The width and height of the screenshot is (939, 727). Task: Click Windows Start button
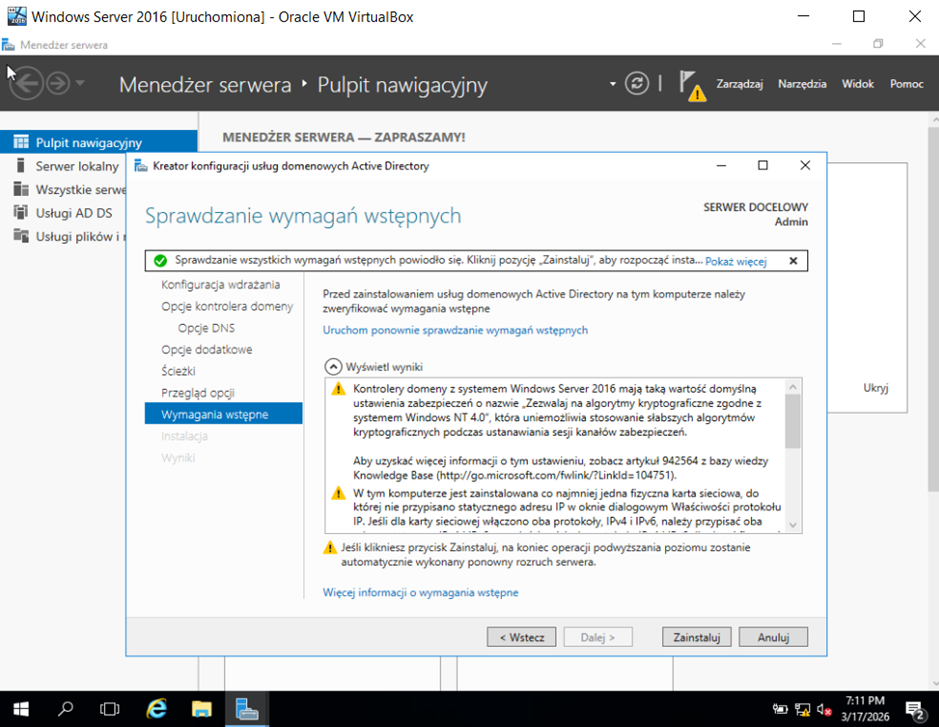(x=20, y=709)
